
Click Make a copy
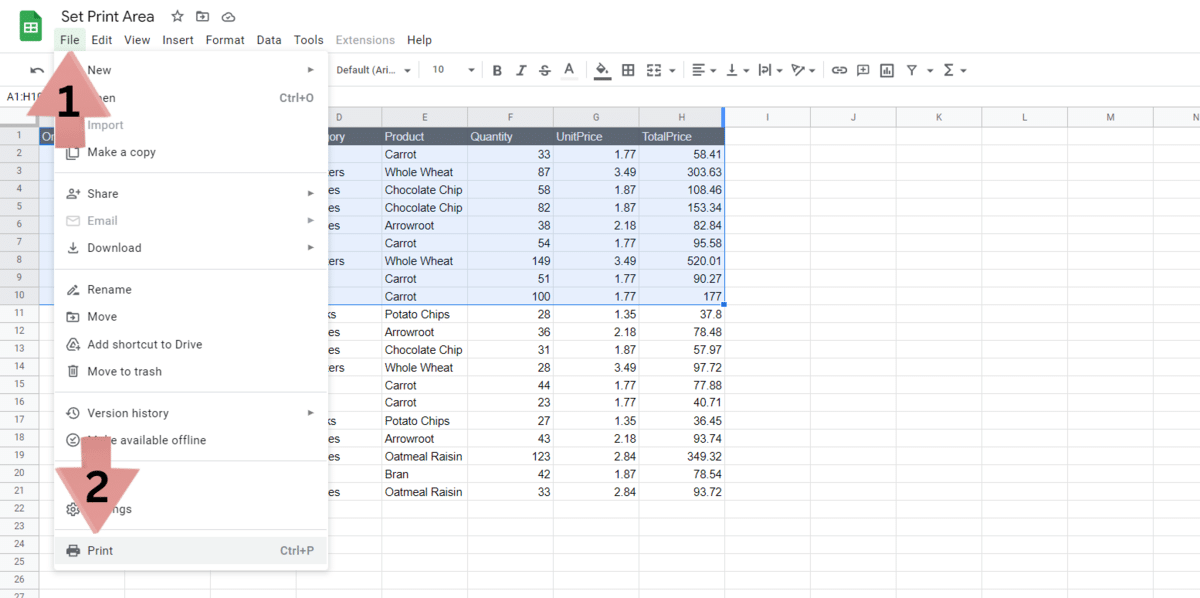123,152
